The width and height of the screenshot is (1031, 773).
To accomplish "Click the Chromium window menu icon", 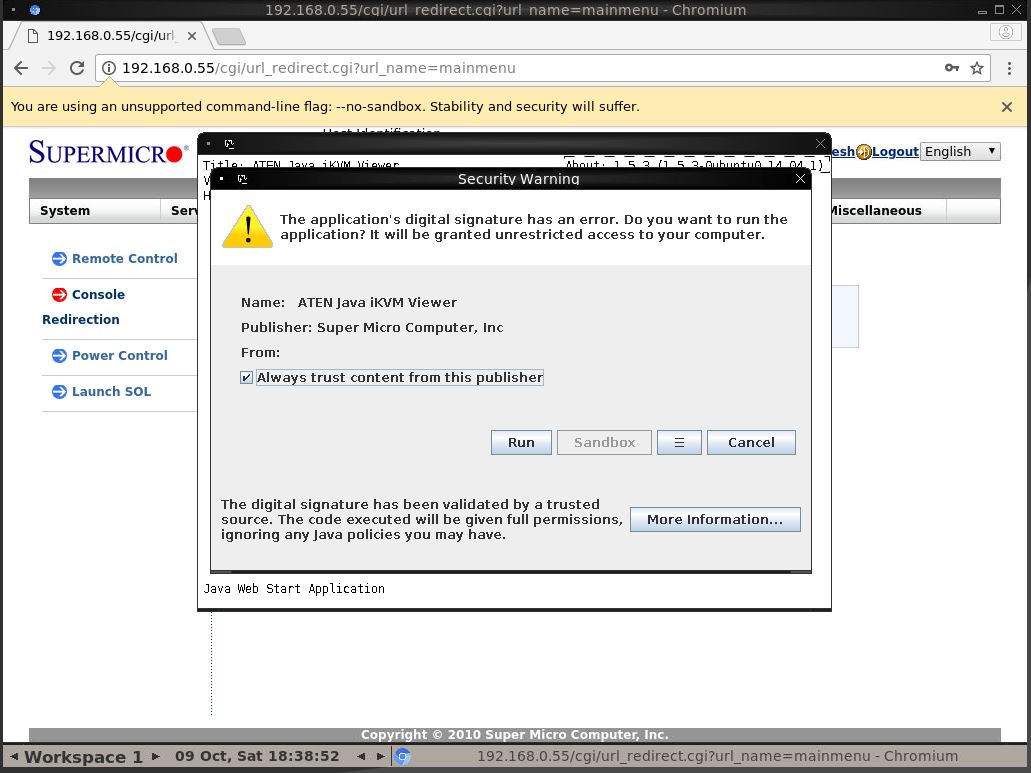I will (35, 10).
